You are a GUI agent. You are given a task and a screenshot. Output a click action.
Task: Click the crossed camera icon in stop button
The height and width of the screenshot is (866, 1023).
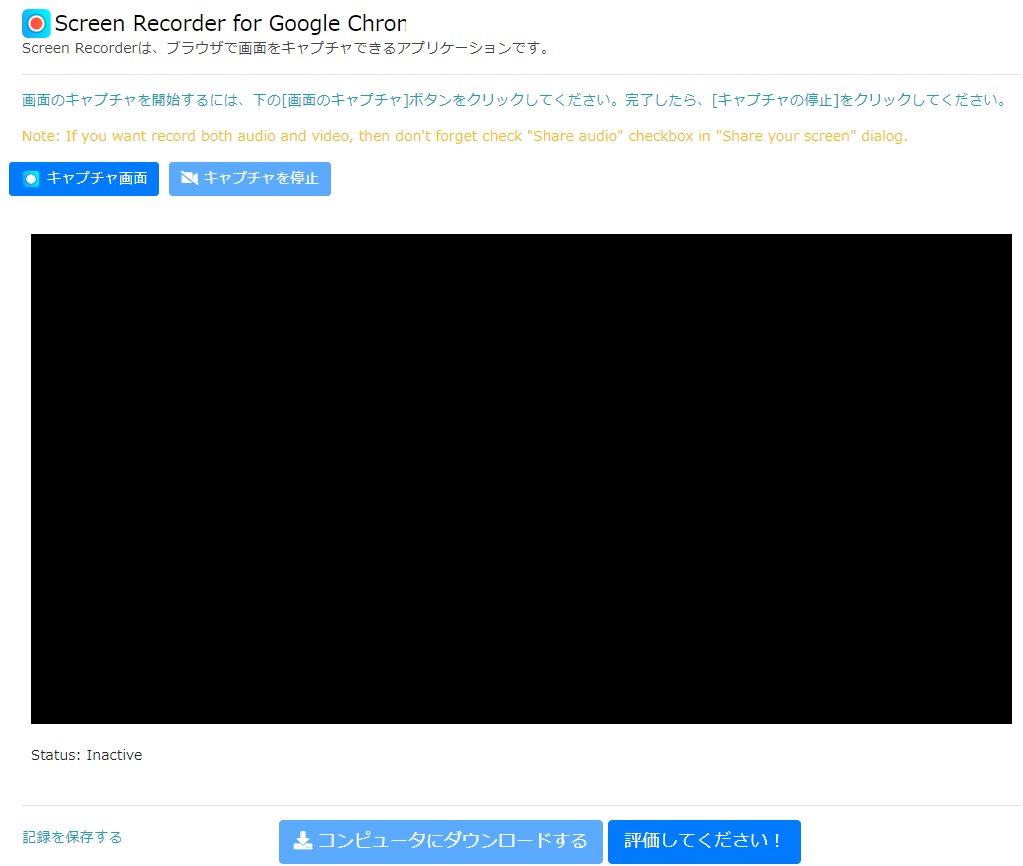click(189, 178)
